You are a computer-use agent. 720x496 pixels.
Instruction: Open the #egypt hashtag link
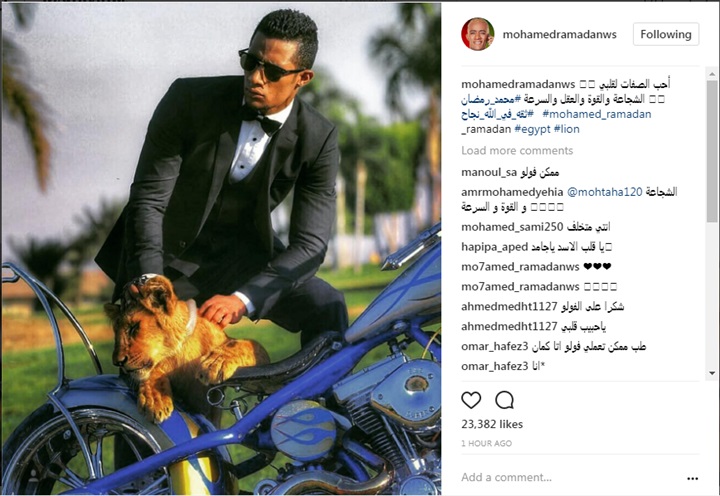(x=532, y=129)
